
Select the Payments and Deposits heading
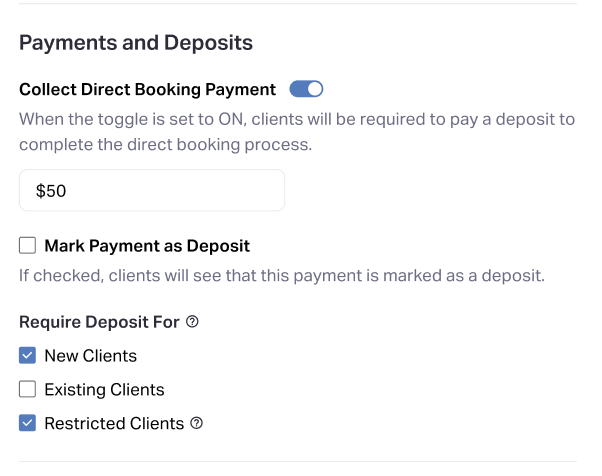[x=136, y=43]
